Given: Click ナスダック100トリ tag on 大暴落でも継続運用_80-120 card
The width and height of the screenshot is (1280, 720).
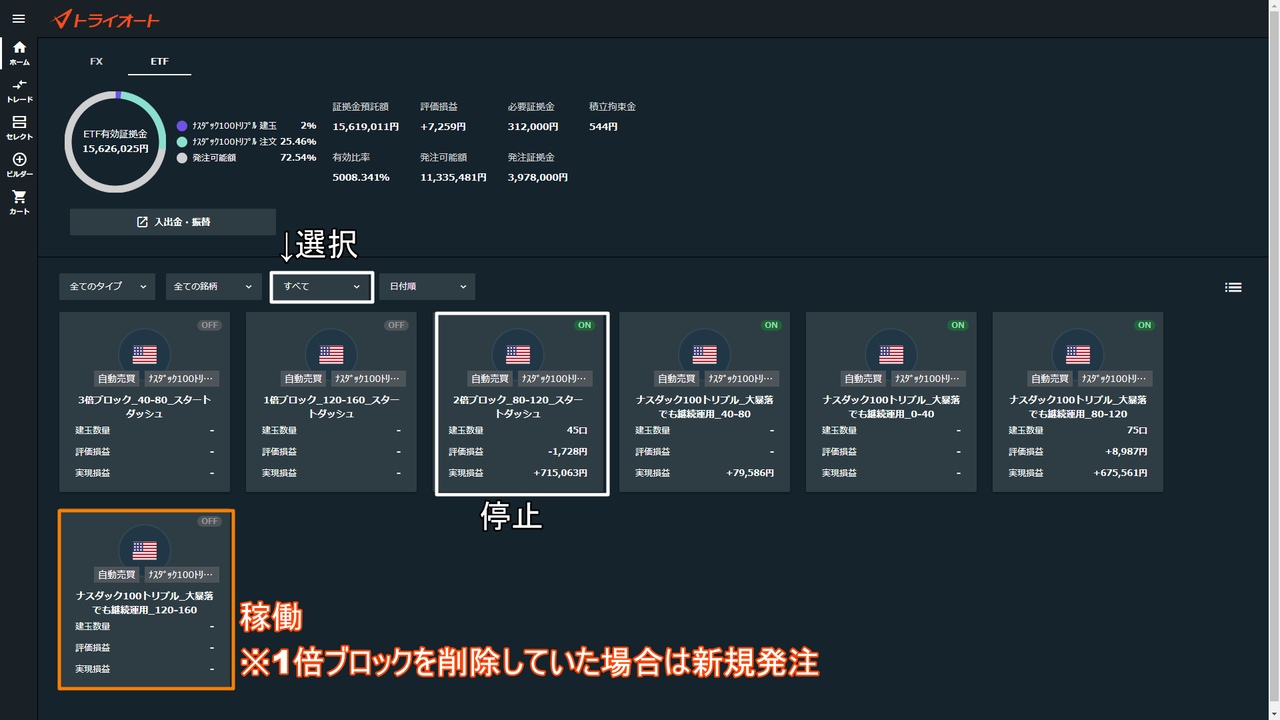Looking at the screenshot, I should [x=1115, y=379].
